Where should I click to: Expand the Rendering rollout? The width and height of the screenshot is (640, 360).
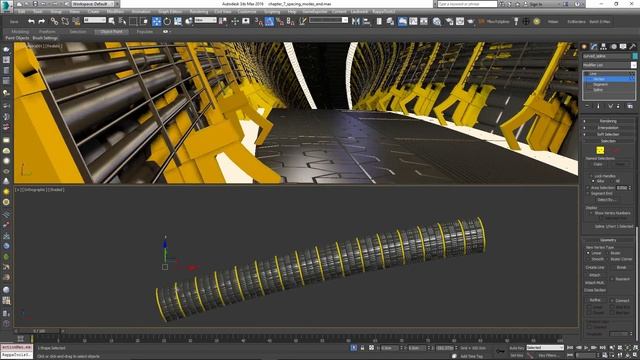tap(608, 121)
